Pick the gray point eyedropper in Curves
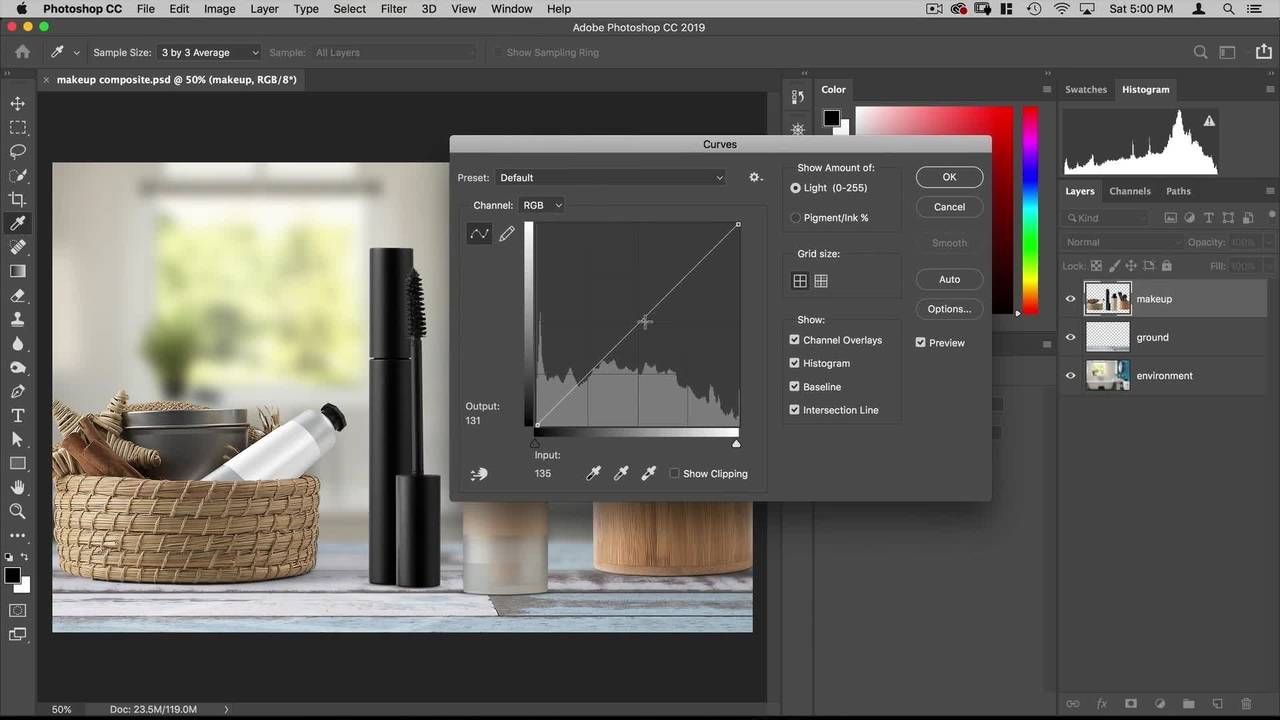This screenshot has width=1280, height=720. 621,473
